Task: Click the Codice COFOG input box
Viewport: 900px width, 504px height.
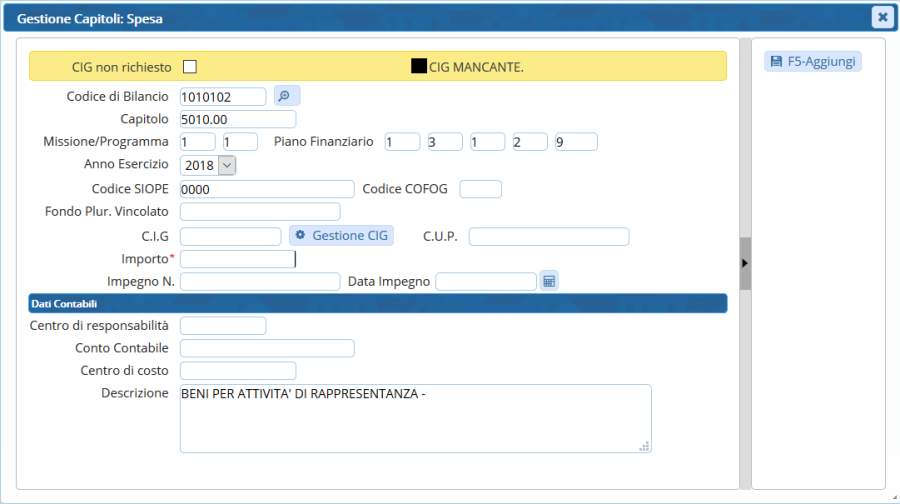Action: click(x=480, y=189)
